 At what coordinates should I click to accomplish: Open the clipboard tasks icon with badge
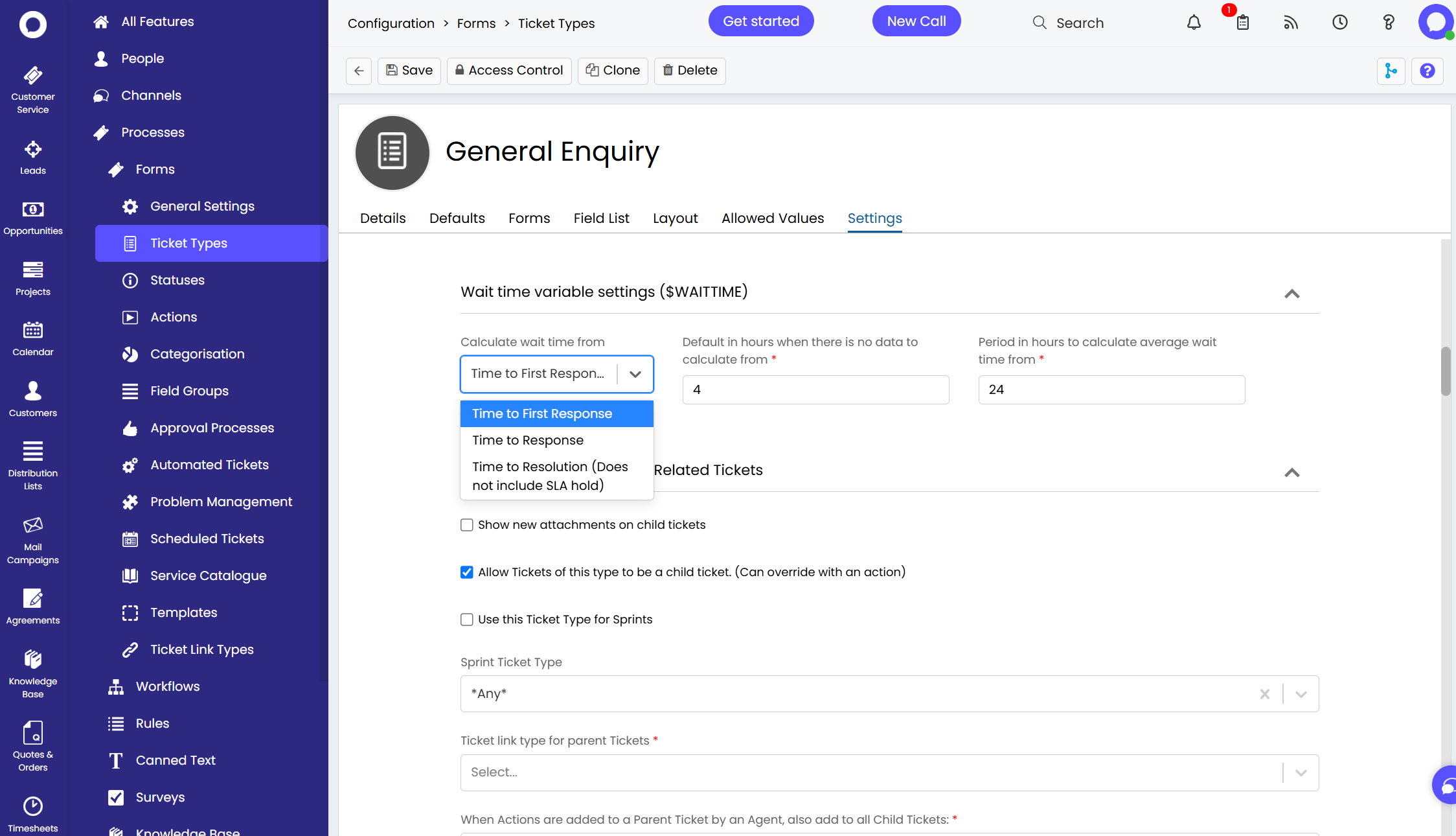tap(1242, 23)
